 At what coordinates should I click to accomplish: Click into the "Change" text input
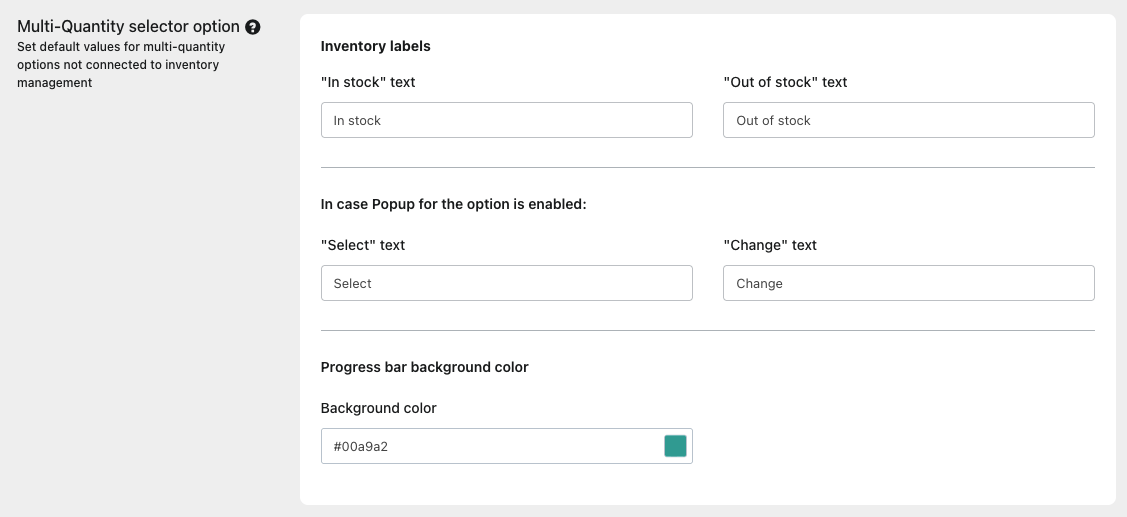(x=908, y=283)
